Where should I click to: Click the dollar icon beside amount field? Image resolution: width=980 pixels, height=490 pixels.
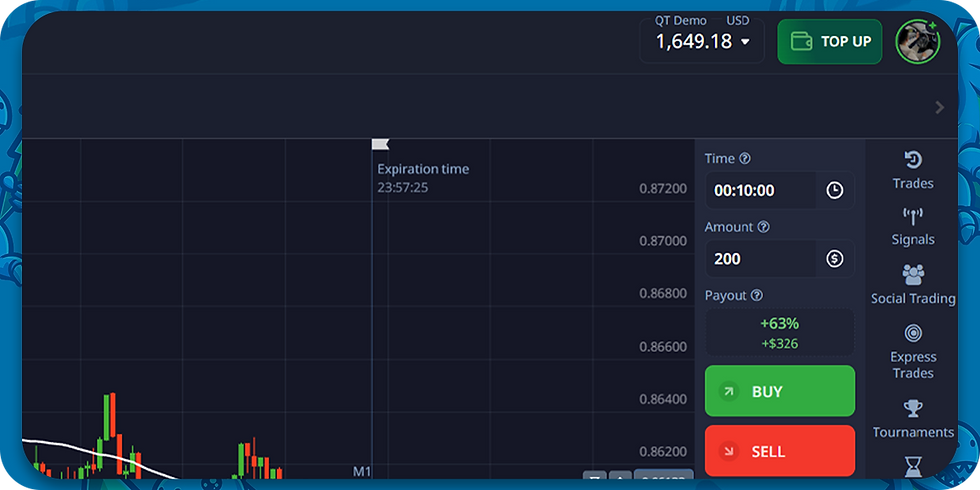pyautogui.click(x=834, y=259)
